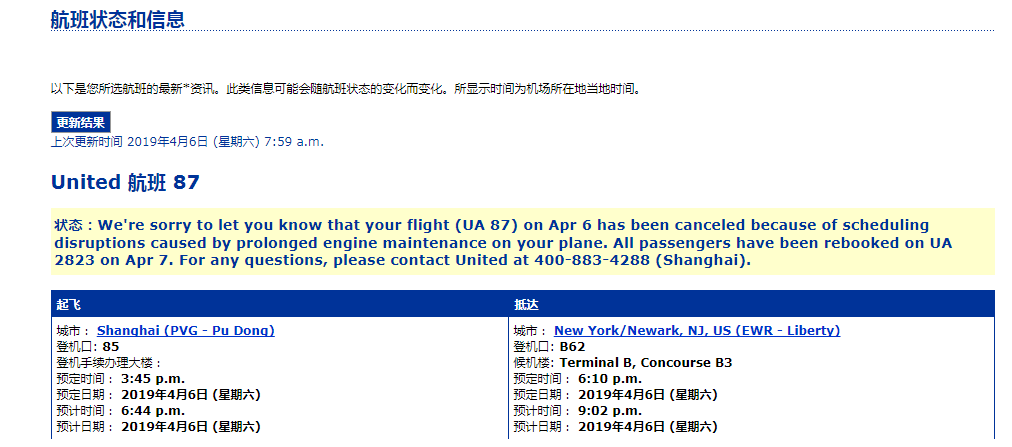Click estimated departure time 6:44 p.m.
The height and width of the screenshot is (447, 1012).
click(153, 411)
